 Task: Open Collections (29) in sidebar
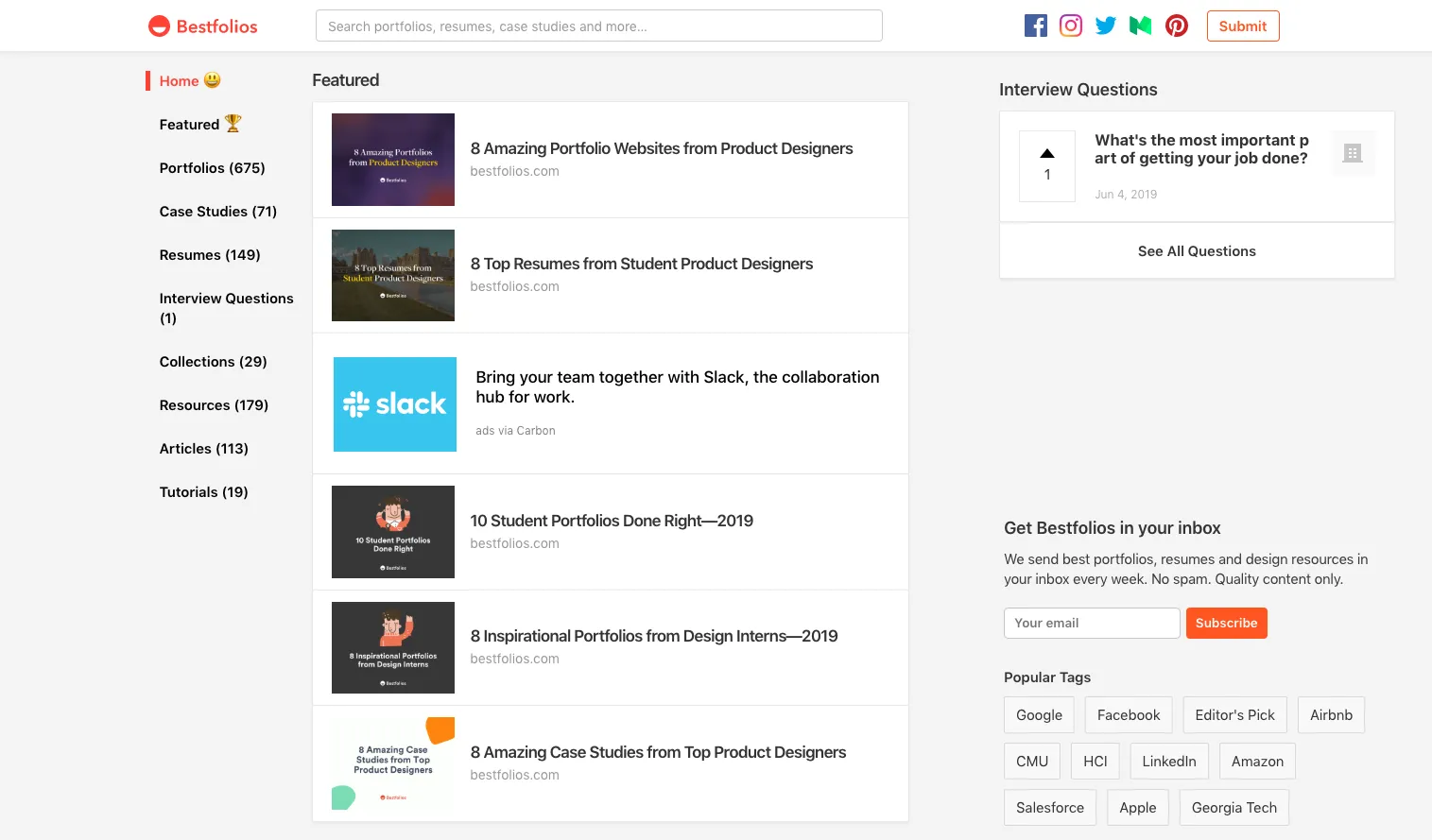pos(213,361)
